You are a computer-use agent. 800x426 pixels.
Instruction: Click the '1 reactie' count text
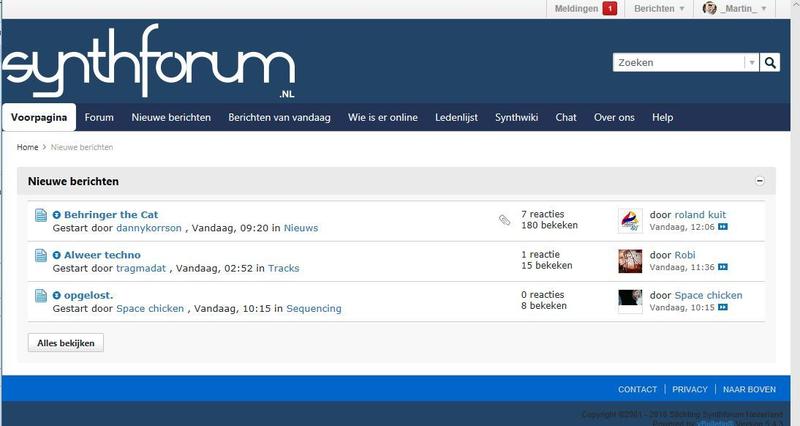pyautogui.click(x=540, y=255)
